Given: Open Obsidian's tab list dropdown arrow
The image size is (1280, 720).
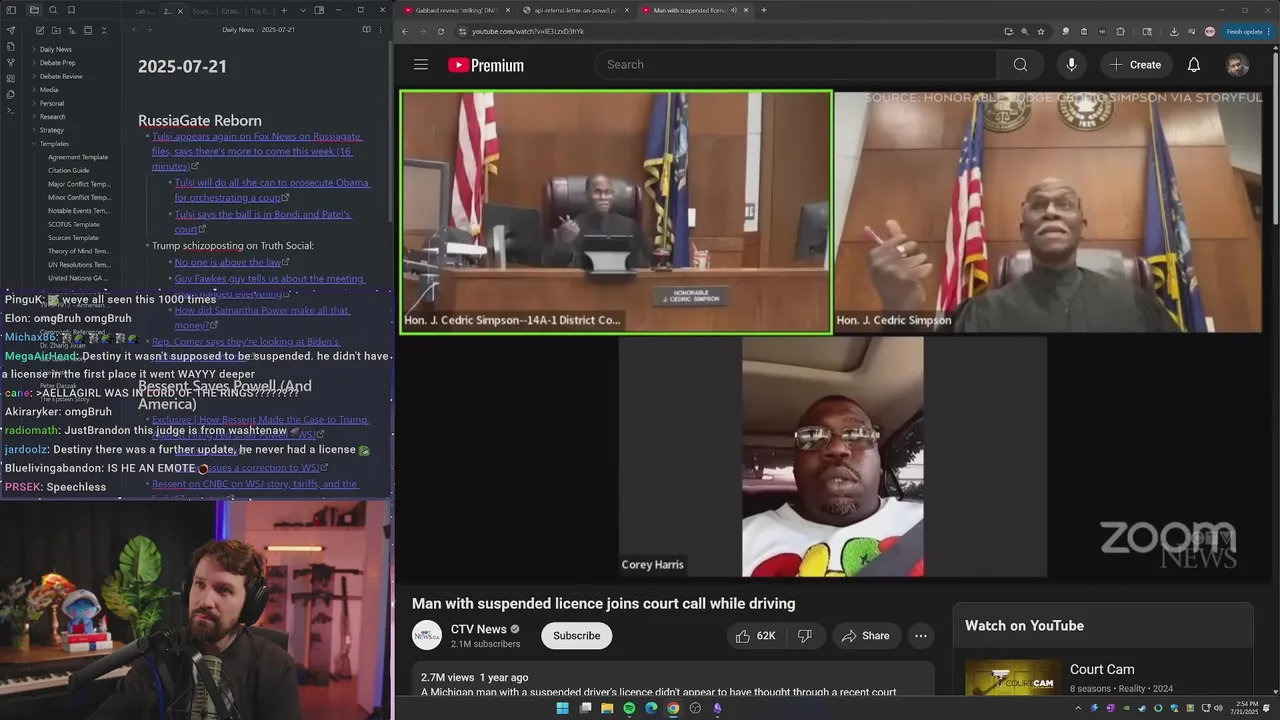Looking at the screenshot, I should (303, 11).
